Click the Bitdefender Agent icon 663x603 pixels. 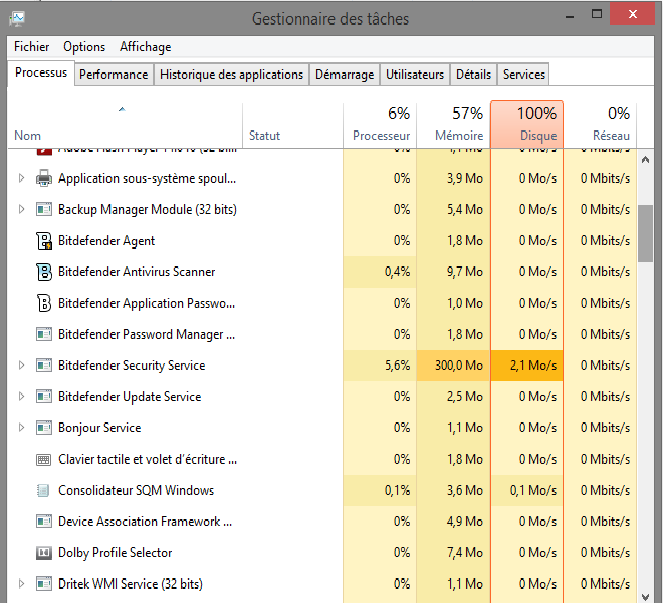point(44,241)
